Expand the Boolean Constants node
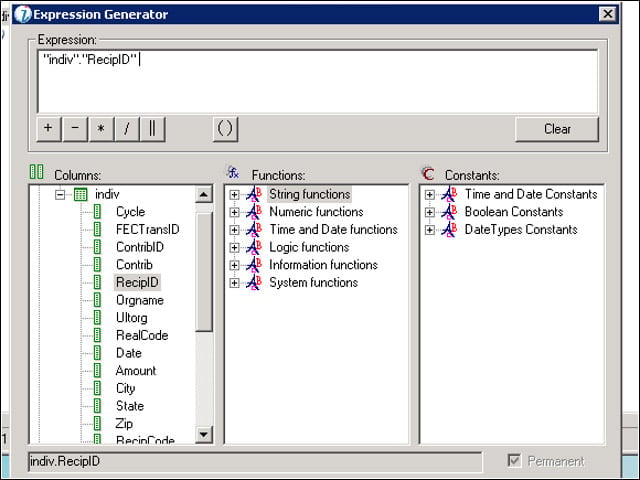Image resolution: width=640 pixels, height=480 pixels. click(x=429, y=212)
